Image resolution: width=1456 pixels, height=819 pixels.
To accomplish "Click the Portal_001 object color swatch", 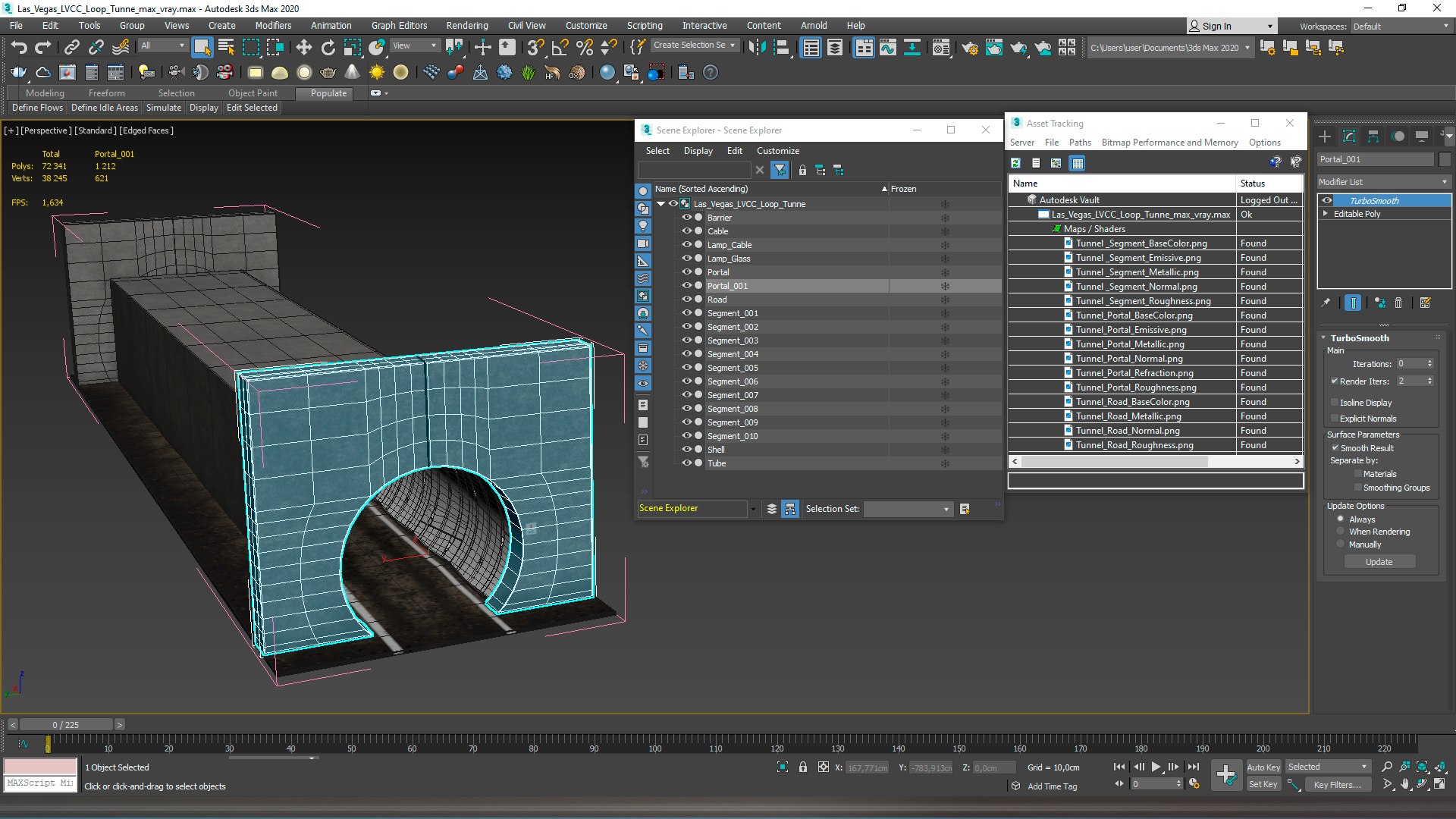I will (1445, 159).
